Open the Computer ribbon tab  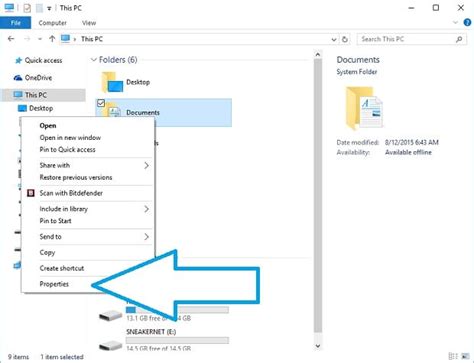[x=52, y=23]
